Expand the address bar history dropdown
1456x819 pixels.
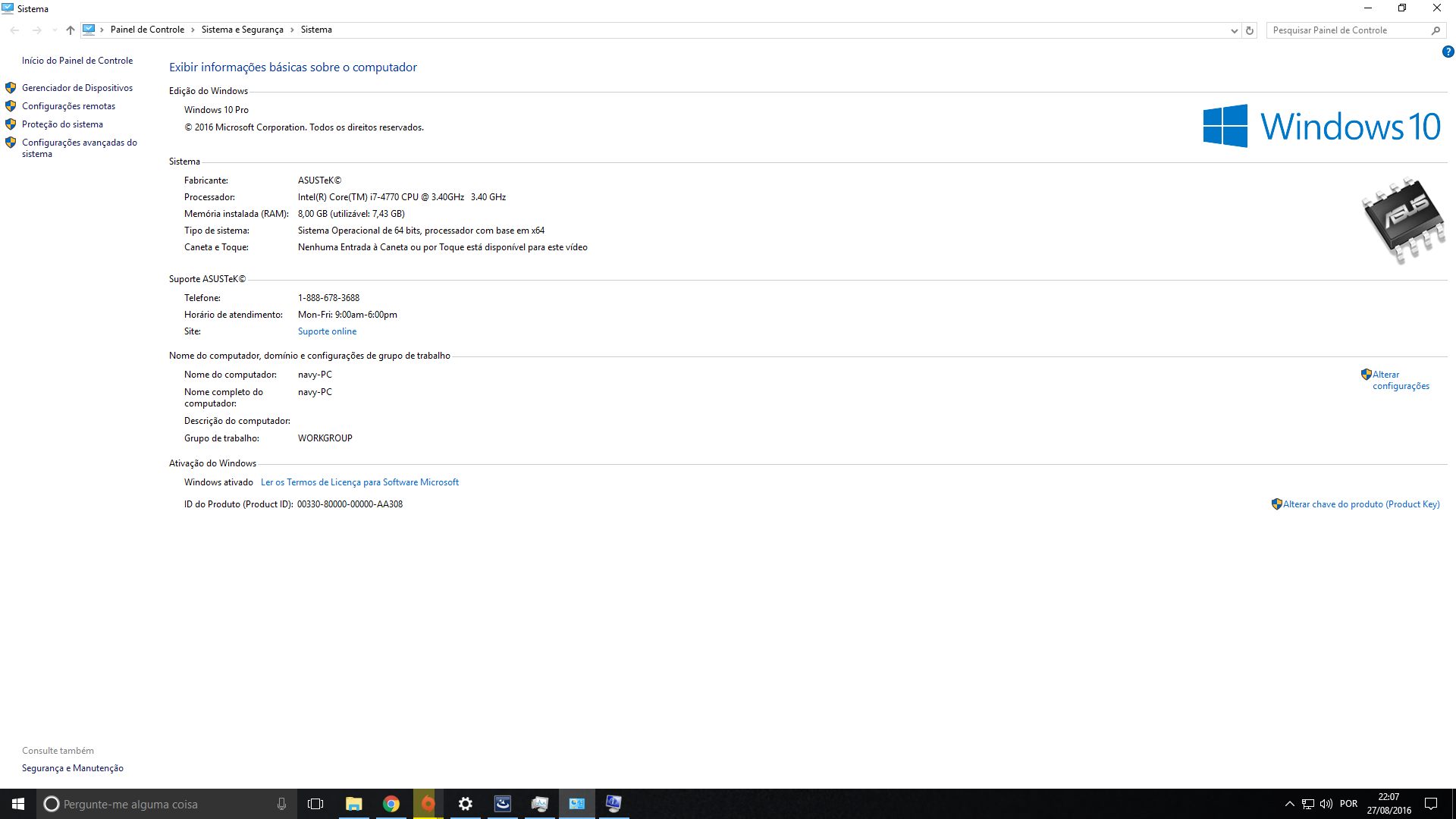1234,30
